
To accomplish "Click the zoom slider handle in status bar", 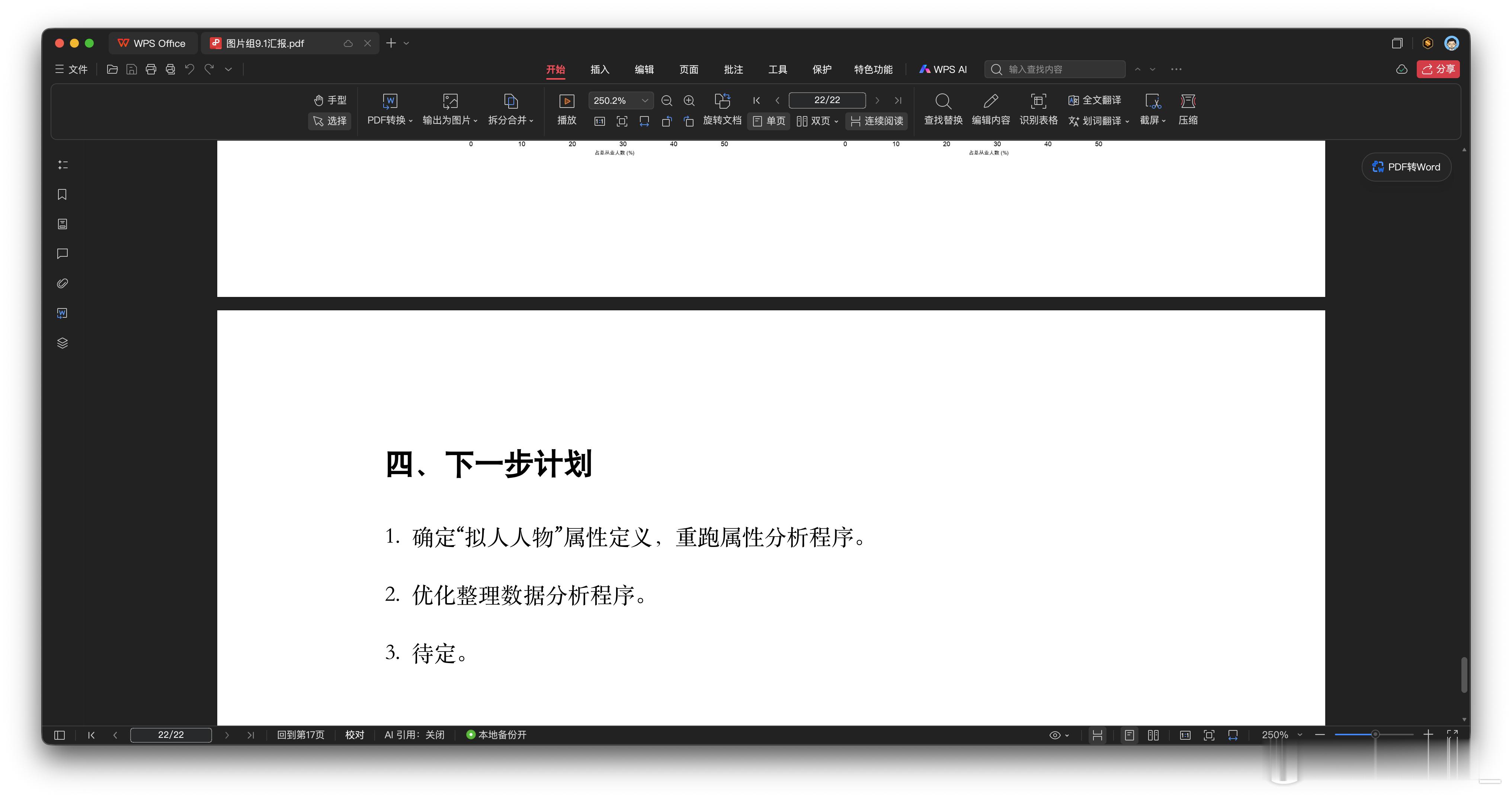I will click(x=1375, y=734).
